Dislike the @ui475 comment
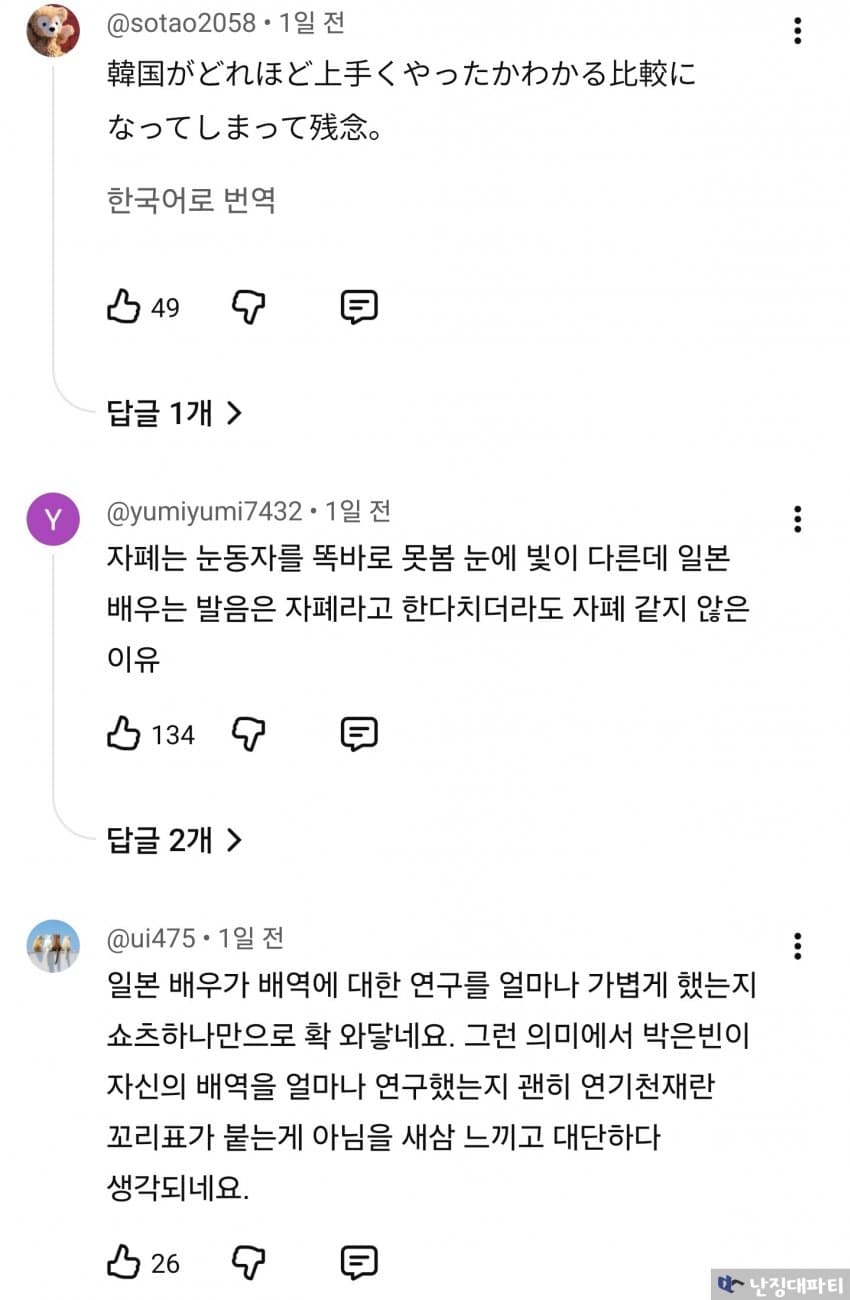This screenshot has height=1300, width=850. click(x=249, y=1263)
